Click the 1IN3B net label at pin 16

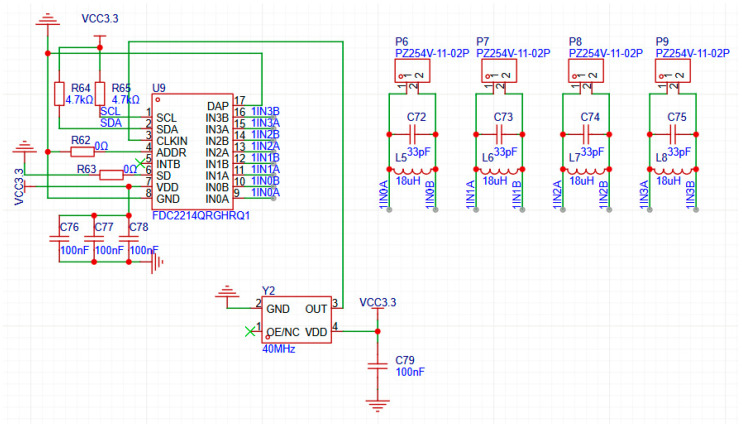pyautogui.click(x=265, y=111)
